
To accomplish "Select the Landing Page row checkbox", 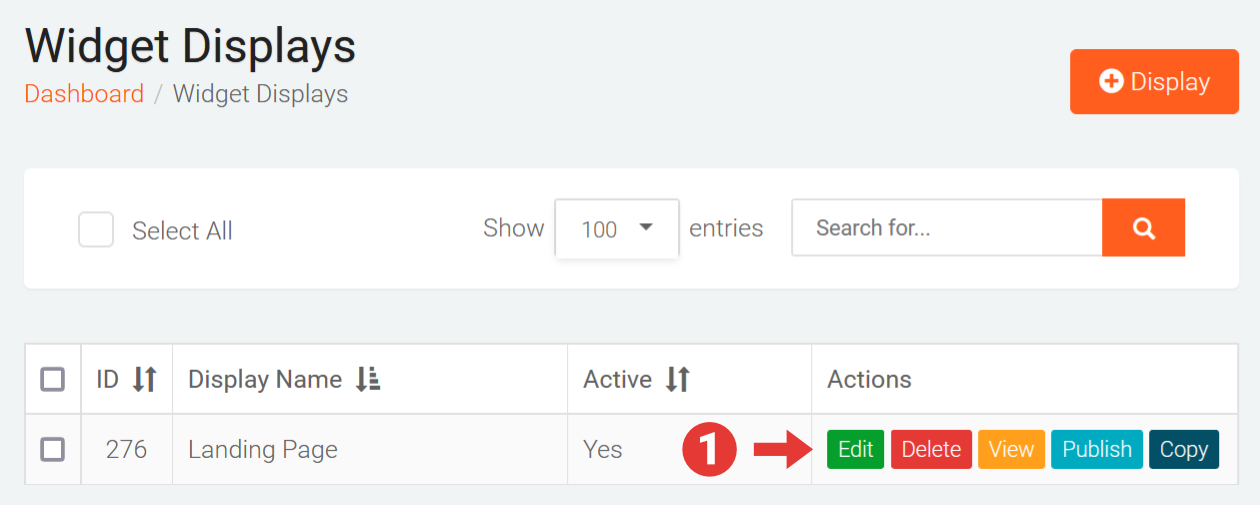I will [x=52, y=450].
